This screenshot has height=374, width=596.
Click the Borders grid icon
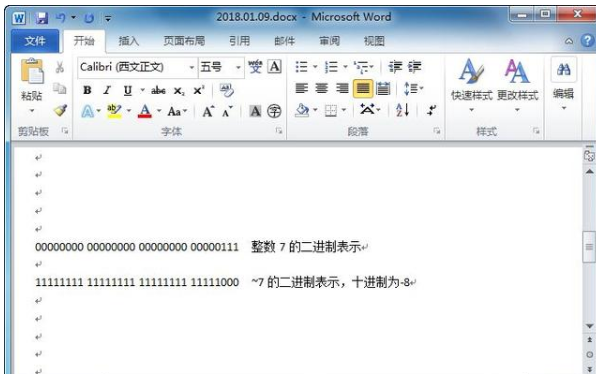coord(331,111)
